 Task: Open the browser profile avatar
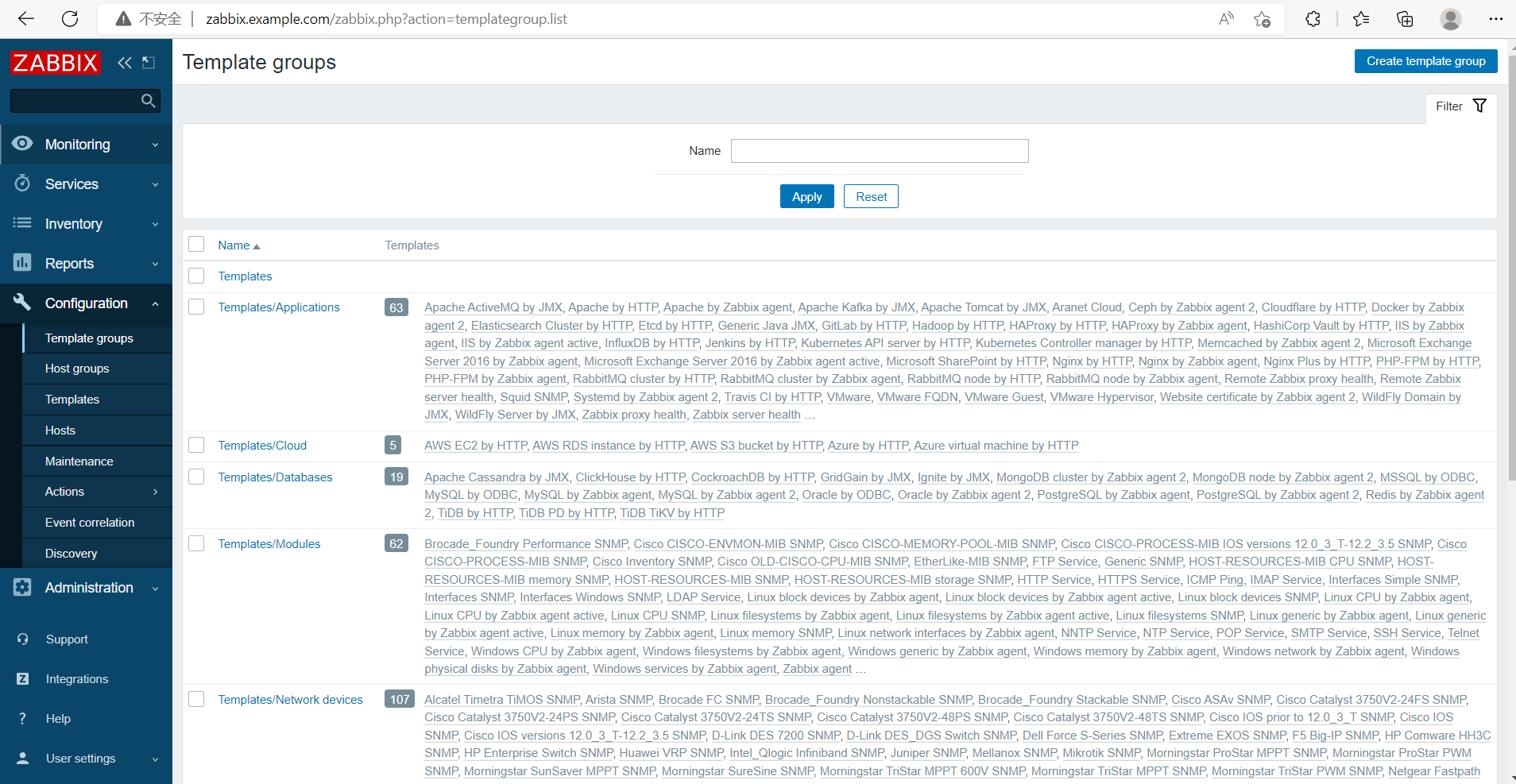[1451, 19]
